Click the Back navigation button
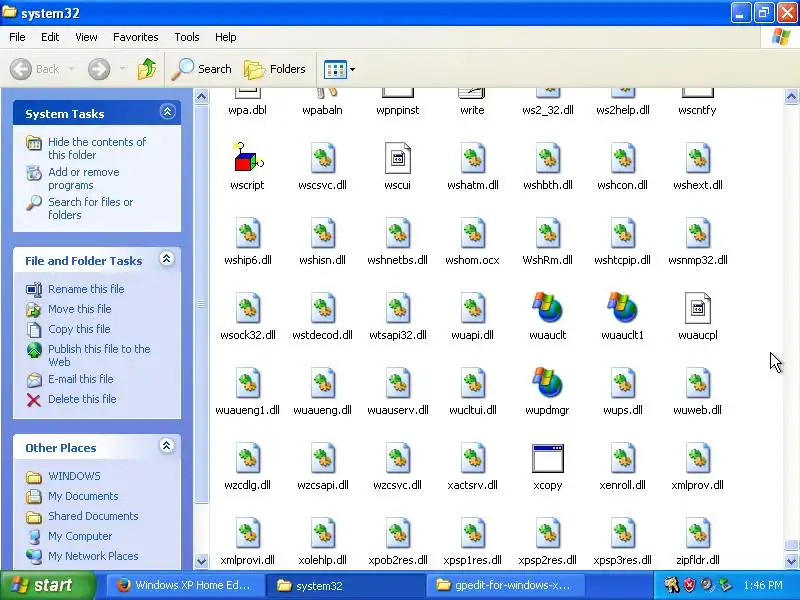This screenshot has width=800, height=600. click(x=35, y=69)
